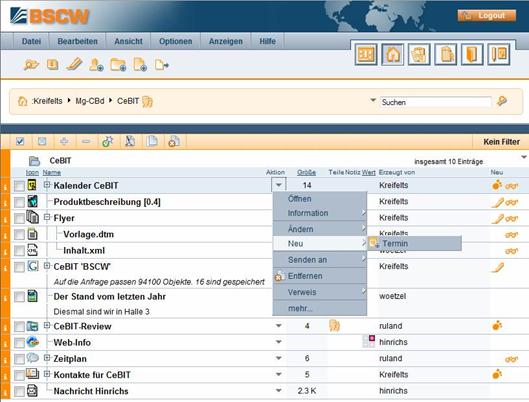Click the shared icon in CeBIT-Review row
The image size is (529, 402).
334,326
